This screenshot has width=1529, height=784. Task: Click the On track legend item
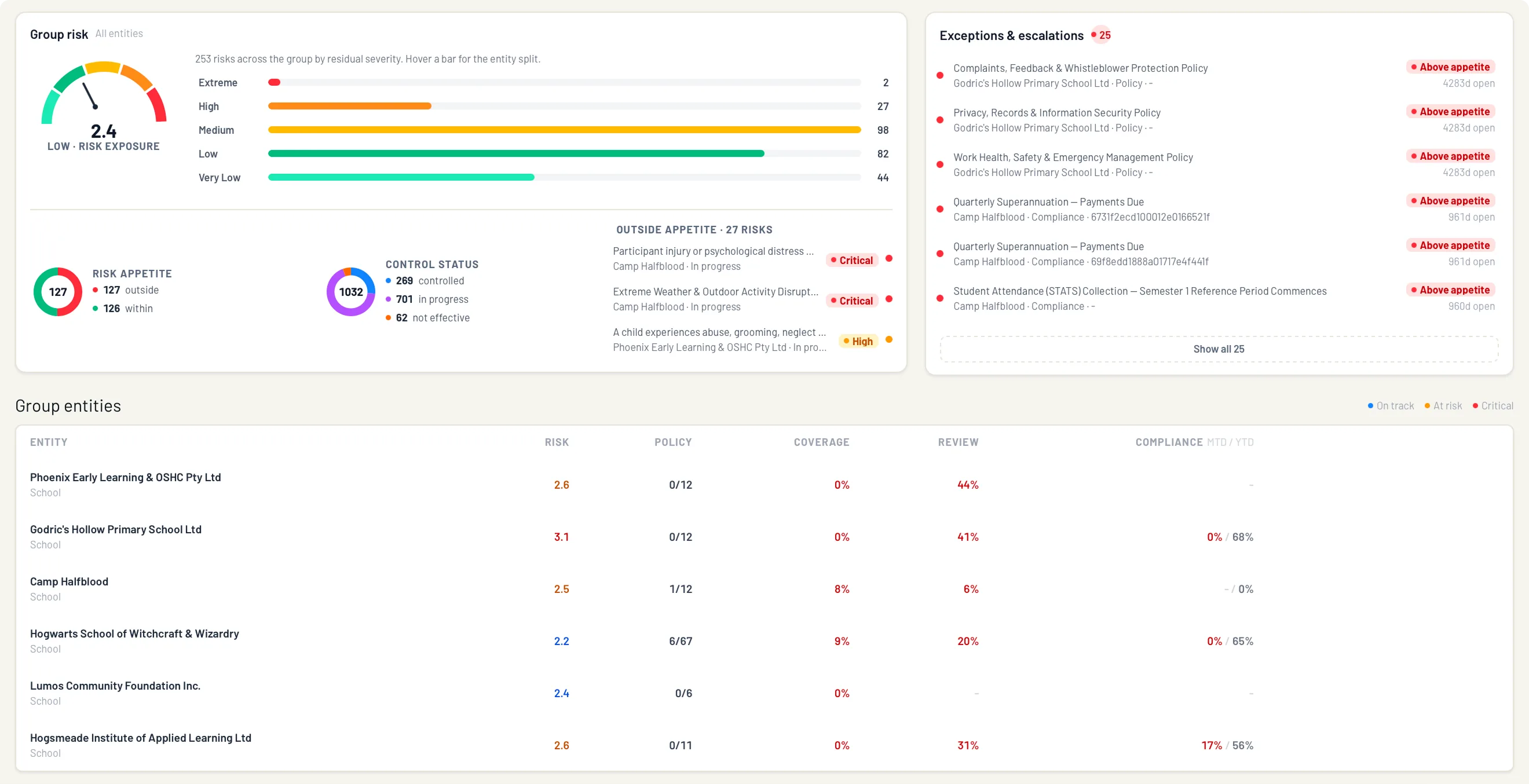point(1391,406)
